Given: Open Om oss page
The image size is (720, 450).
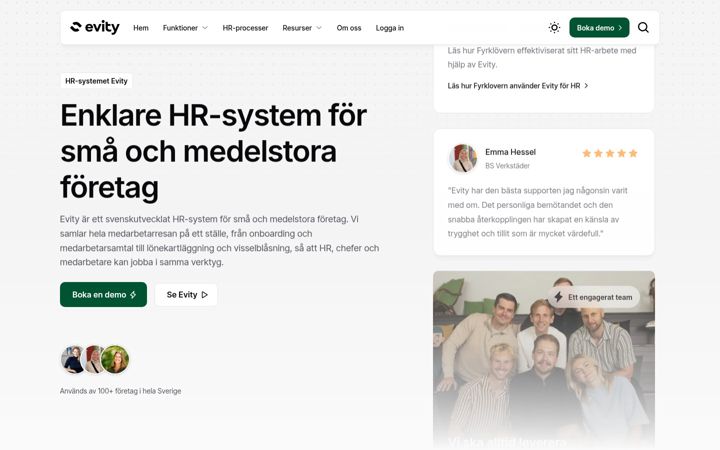Looking at the screenshot, I should point(349,28).
